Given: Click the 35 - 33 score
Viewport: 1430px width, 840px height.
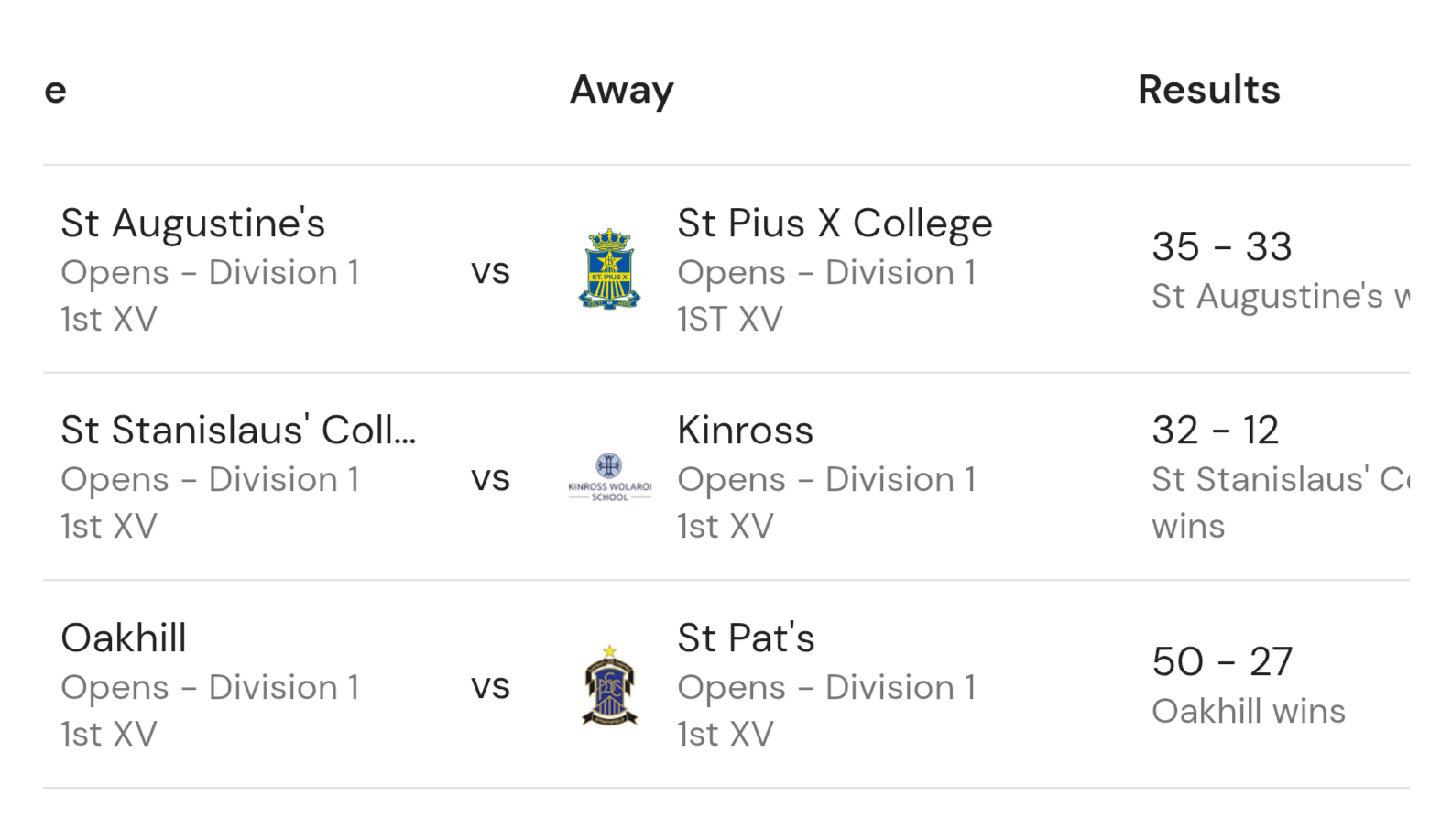Looking at the screenshot, I should tap(1221, 246).
